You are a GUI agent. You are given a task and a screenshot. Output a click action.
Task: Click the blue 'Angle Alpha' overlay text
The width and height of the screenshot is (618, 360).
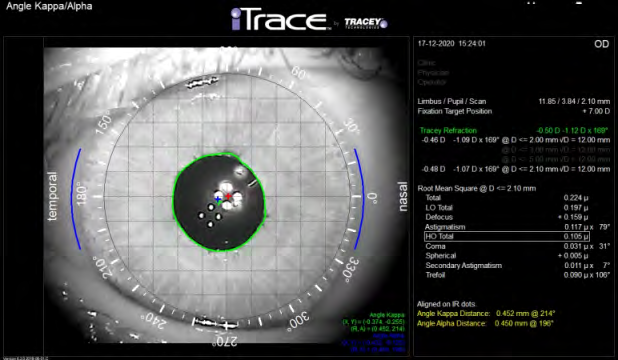coord(389,336)
